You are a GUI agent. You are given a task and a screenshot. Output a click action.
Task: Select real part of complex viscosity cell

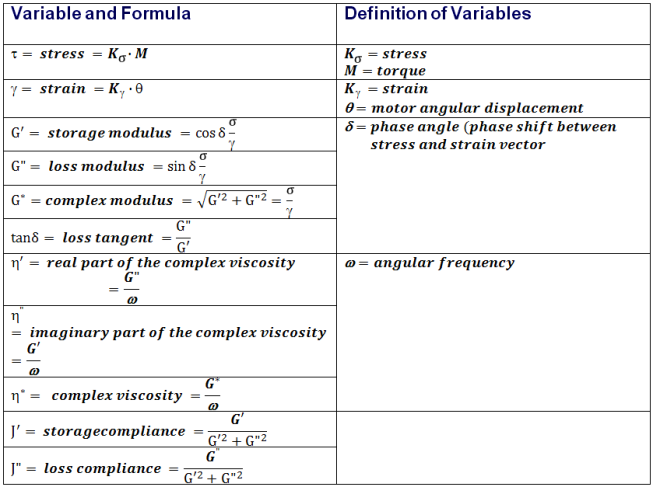point(170,280)
